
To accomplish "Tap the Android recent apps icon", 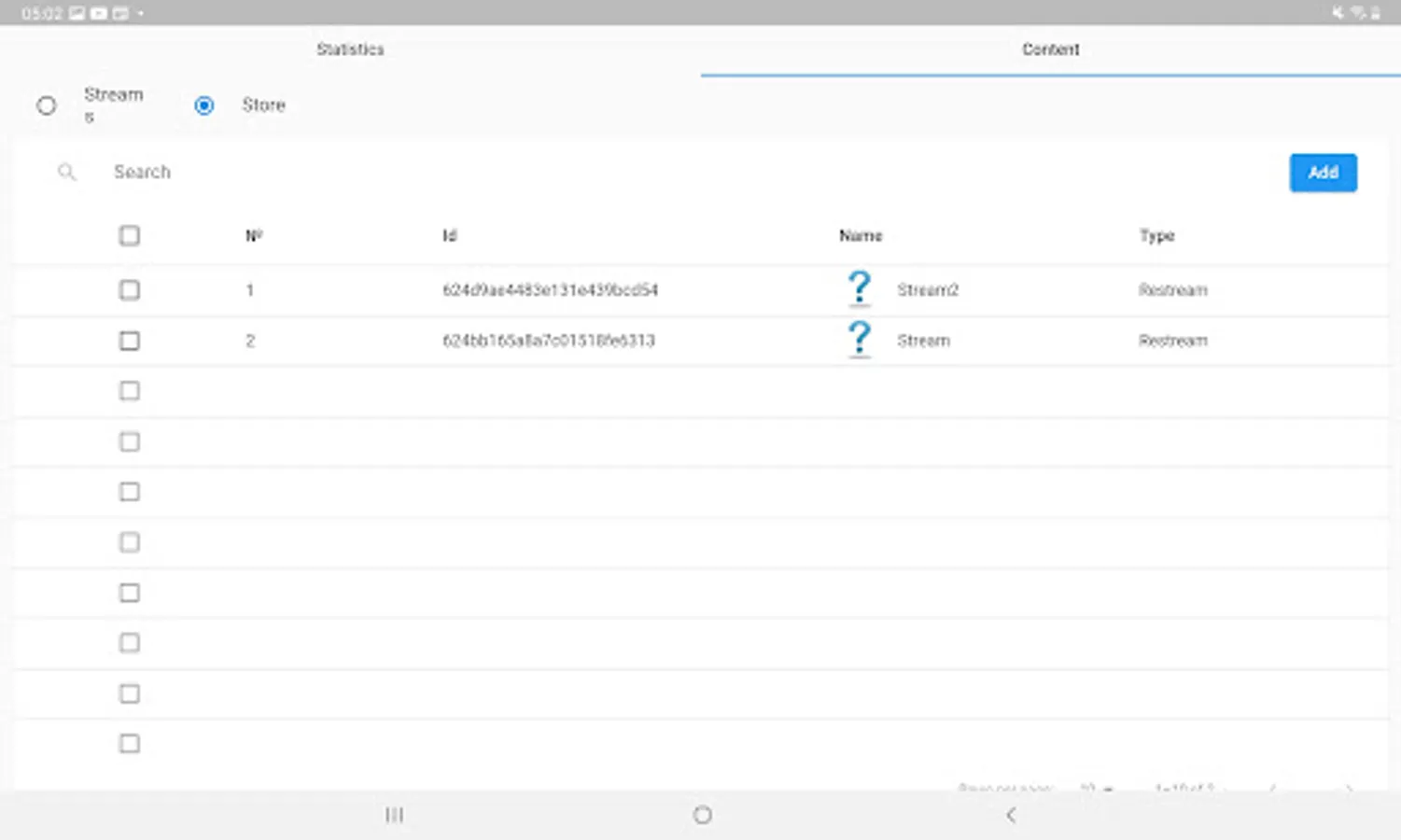I will [394, 815].
